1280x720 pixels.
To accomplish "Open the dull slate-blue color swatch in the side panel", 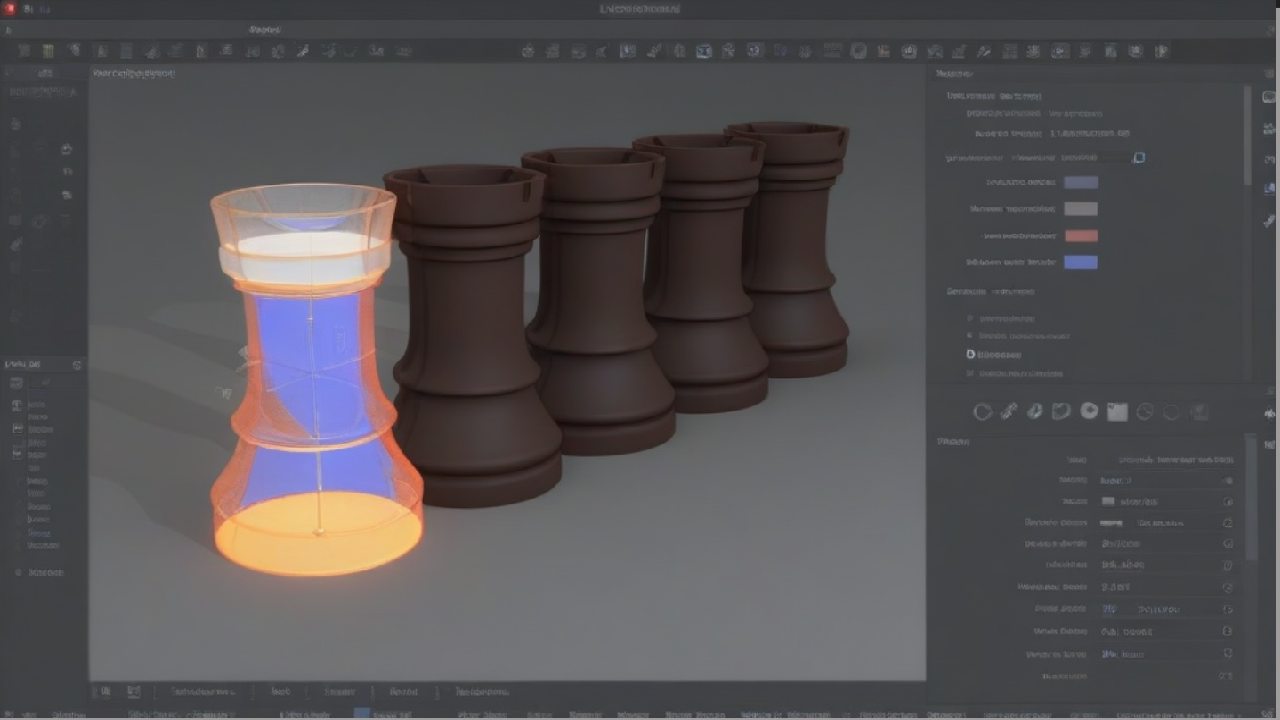I will [x=1081, y=183].
